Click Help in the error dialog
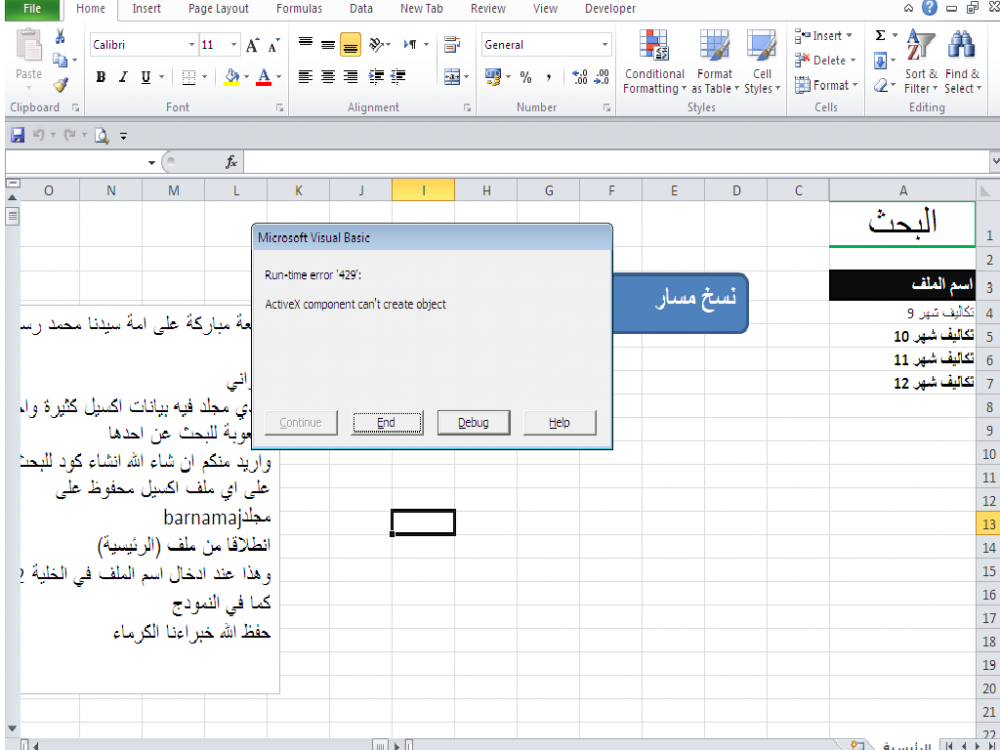The width and height of the screenshot is (1000, 750). click(x=559, y=422)
